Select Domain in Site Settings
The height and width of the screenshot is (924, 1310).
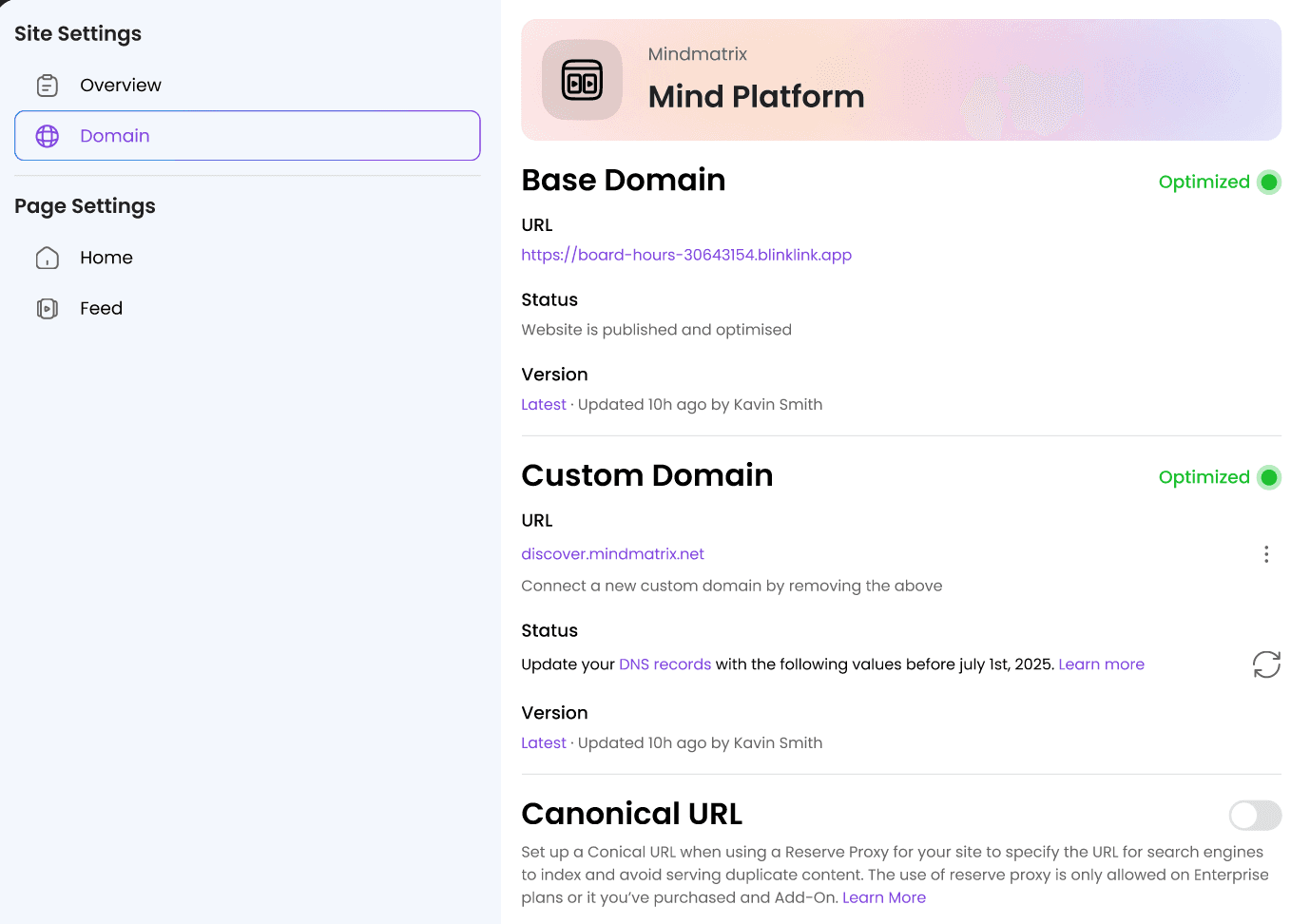(247, 136)
